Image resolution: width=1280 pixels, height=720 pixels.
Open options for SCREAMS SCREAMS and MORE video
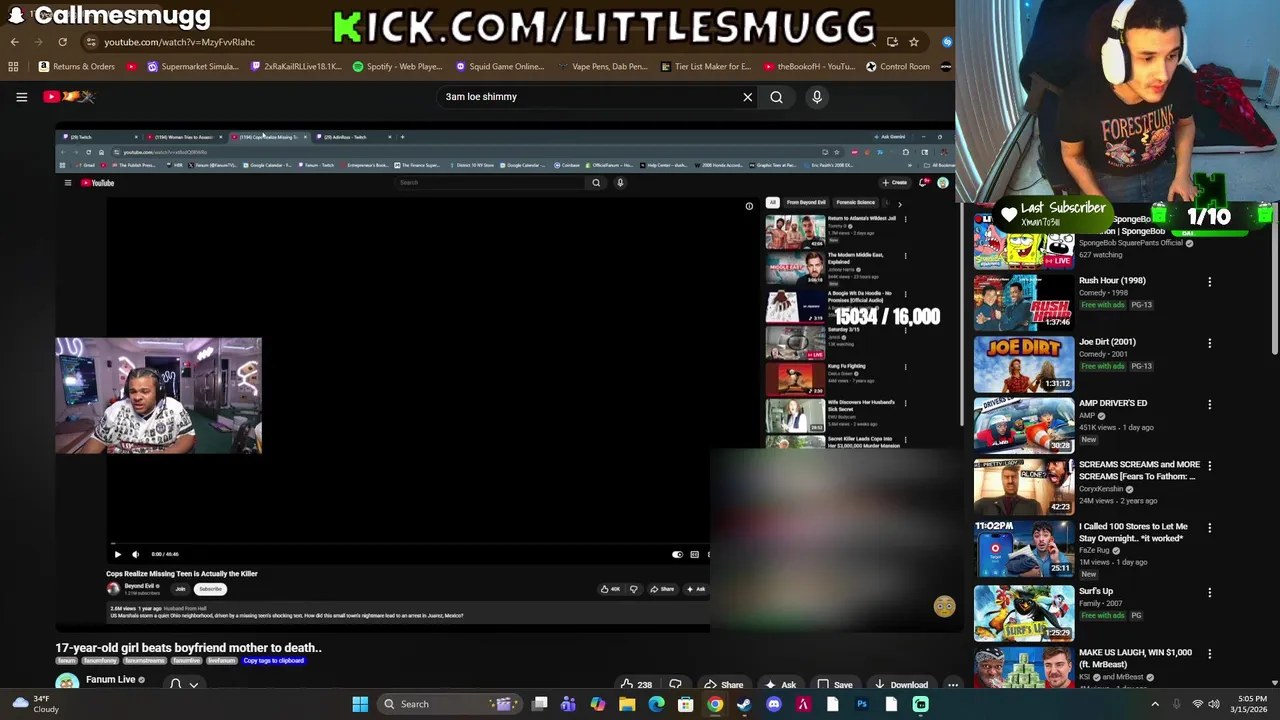[x=1209, y=466]
